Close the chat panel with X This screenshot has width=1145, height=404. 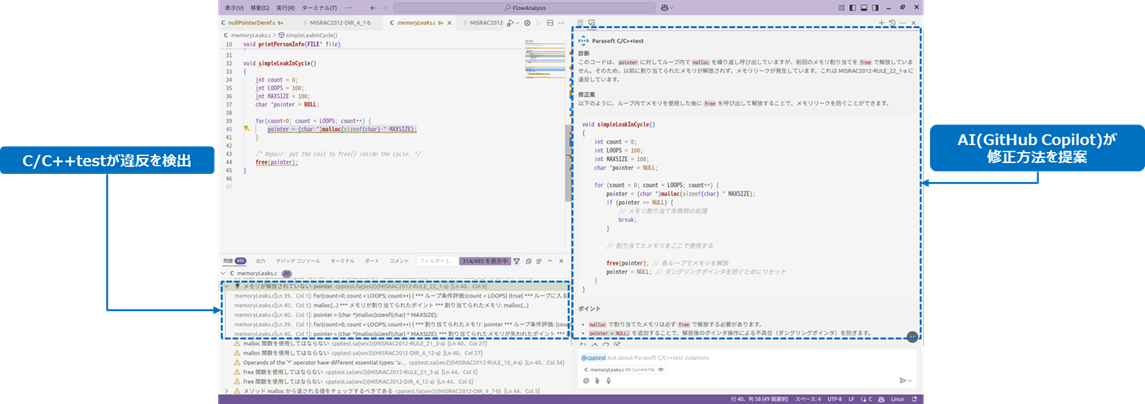914,23
